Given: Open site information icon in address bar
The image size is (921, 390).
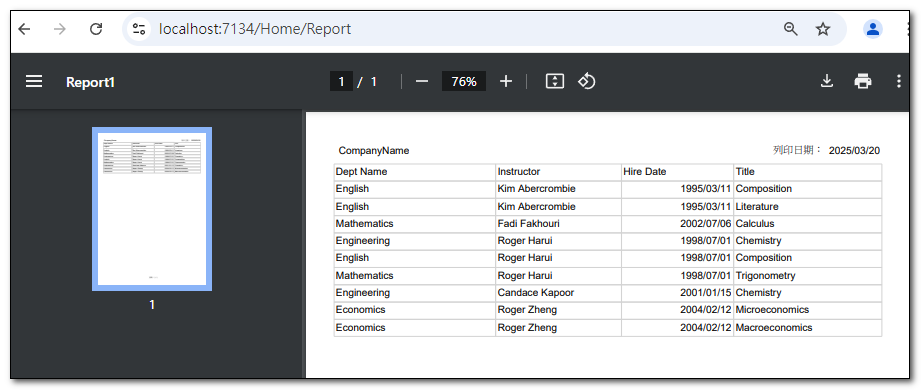Looking at the screenshot, I should coord(139,29).
